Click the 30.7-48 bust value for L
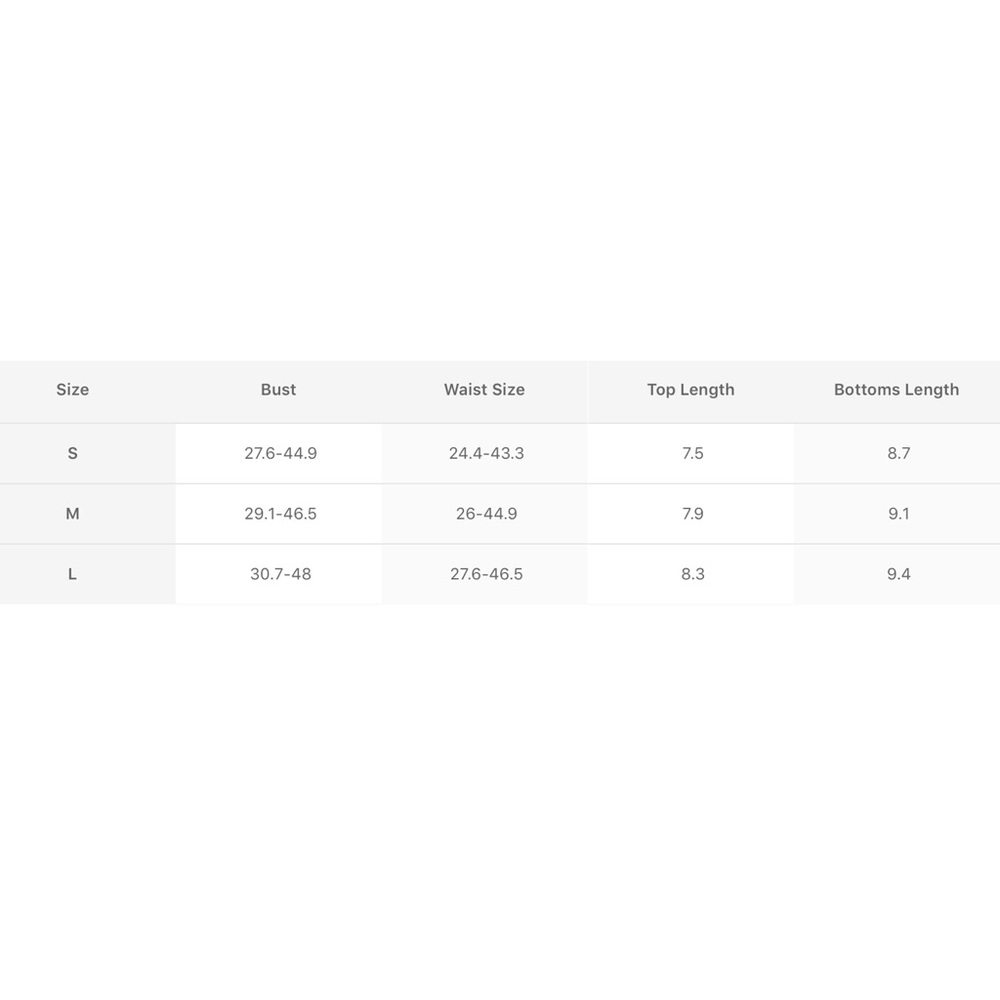The image size is (1000, 1000). click(x=280, y=574)
